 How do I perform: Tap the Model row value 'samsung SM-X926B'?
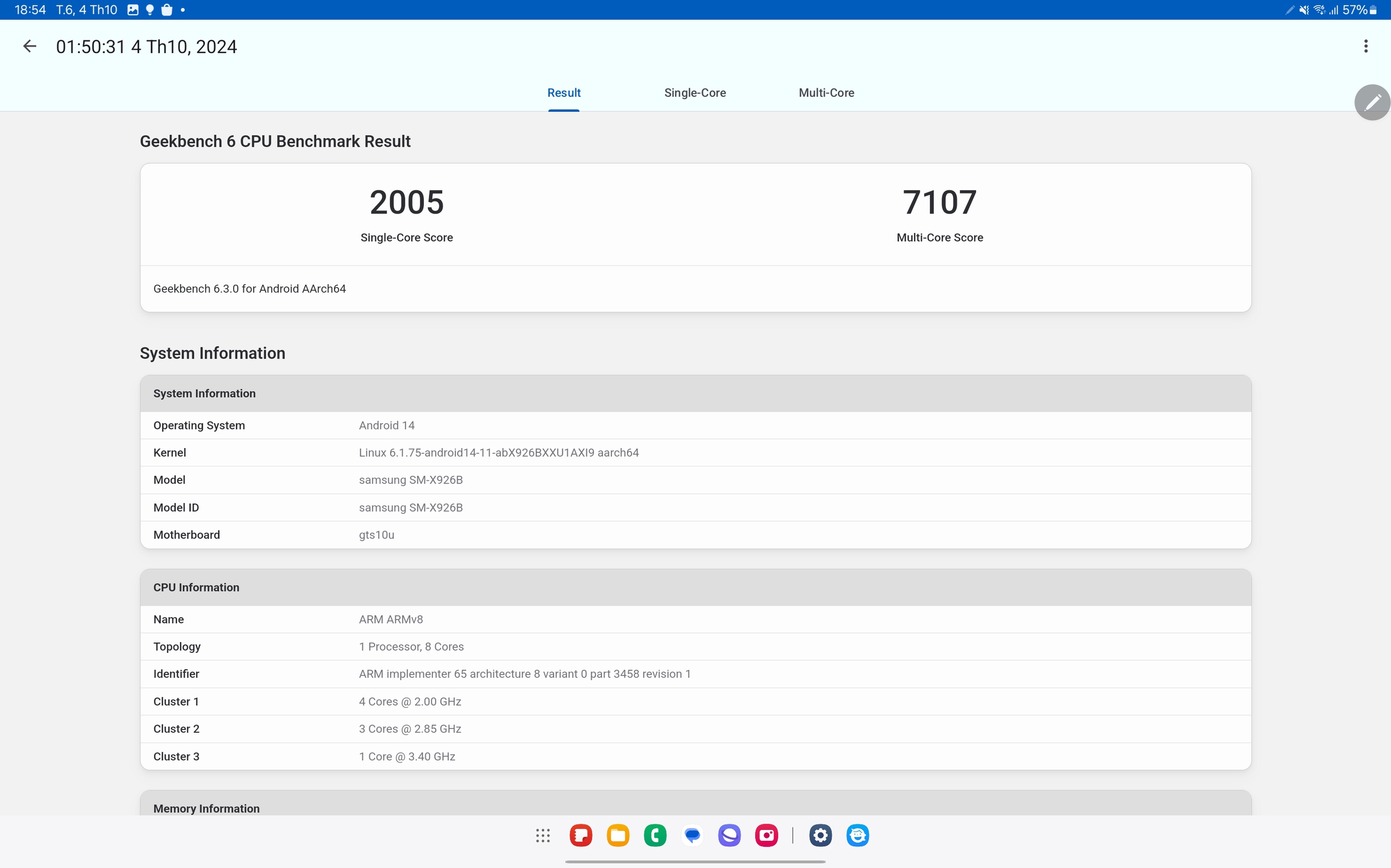410,480
